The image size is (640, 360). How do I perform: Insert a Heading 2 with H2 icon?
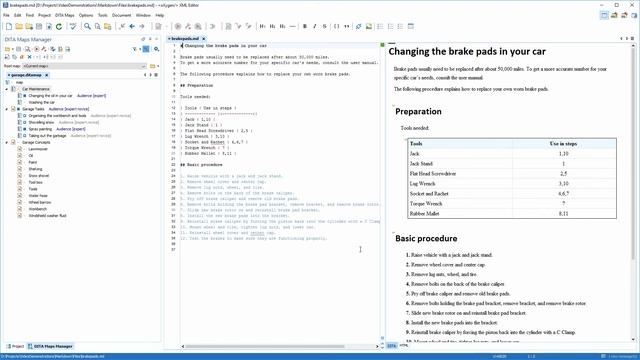(x=272, y=27)
